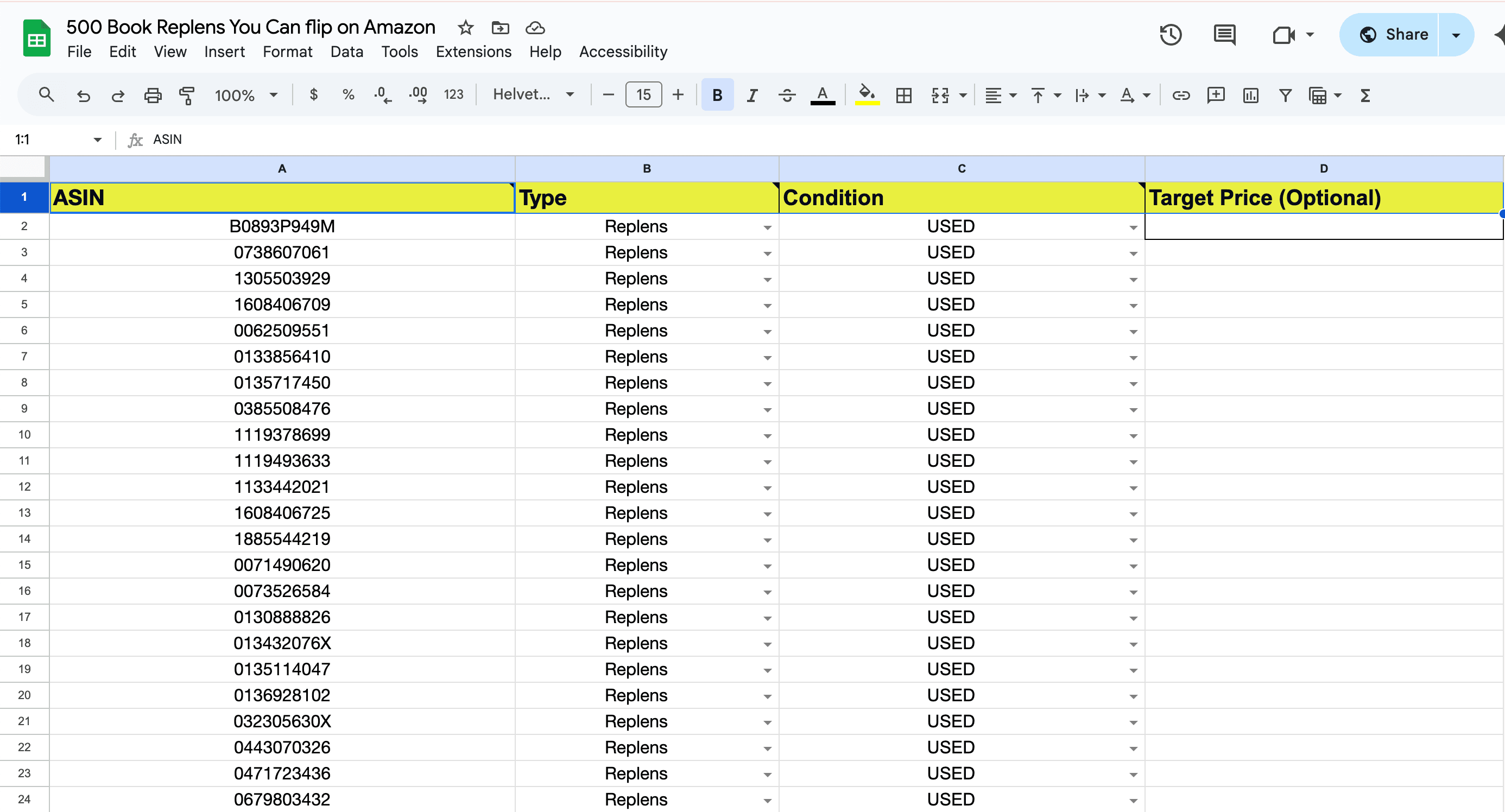Open the File menu
Screen dimensions: 1505x812
pyautogui.click(x=79, y=52)
